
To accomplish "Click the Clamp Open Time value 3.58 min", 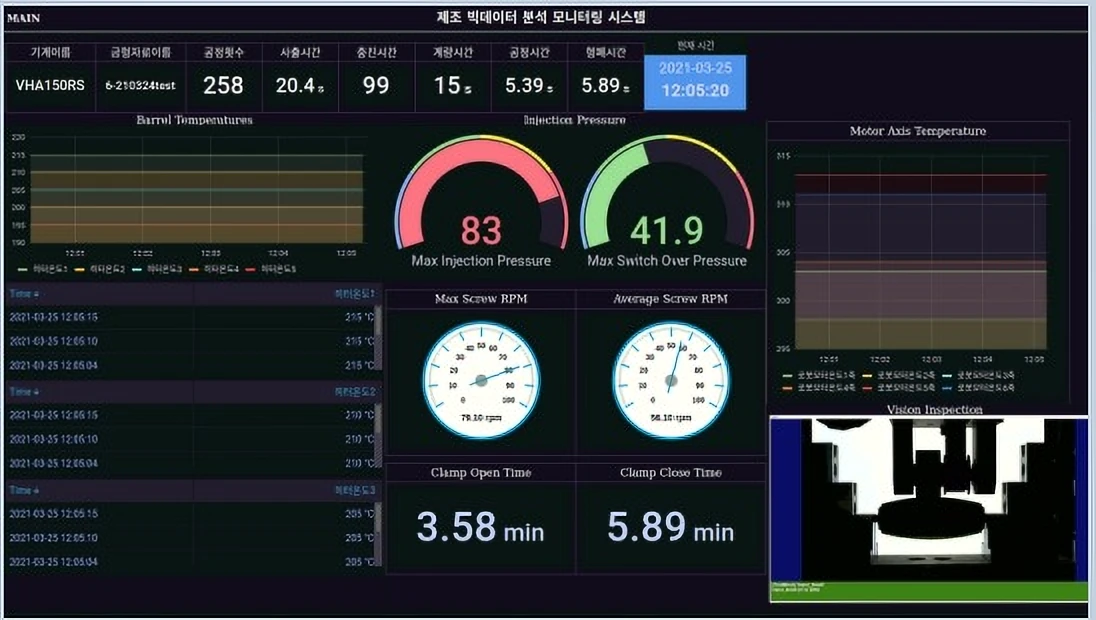I will [480, 527].
